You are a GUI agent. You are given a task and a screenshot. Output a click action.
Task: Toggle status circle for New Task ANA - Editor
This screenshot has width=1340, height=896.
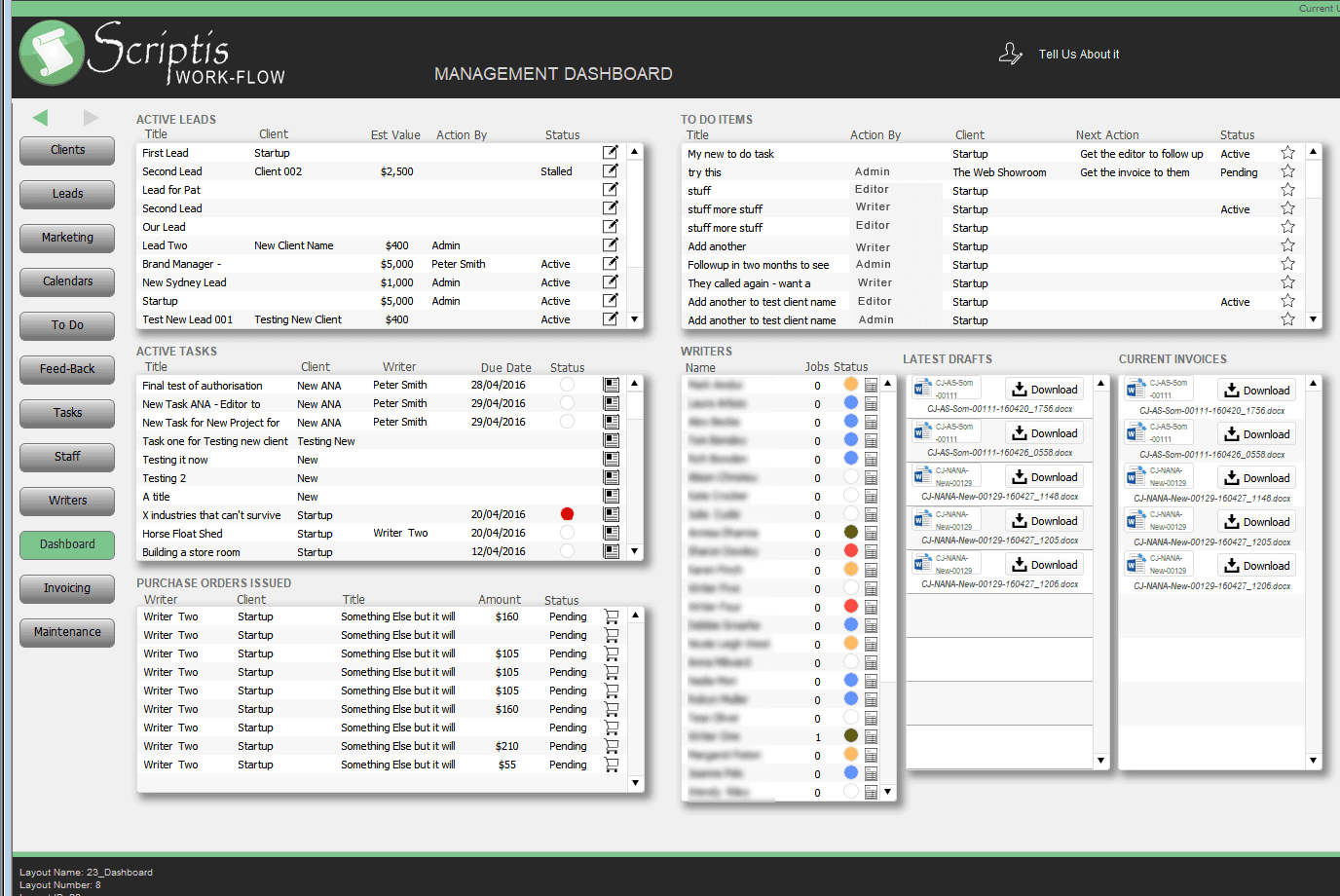click(567, 403)
